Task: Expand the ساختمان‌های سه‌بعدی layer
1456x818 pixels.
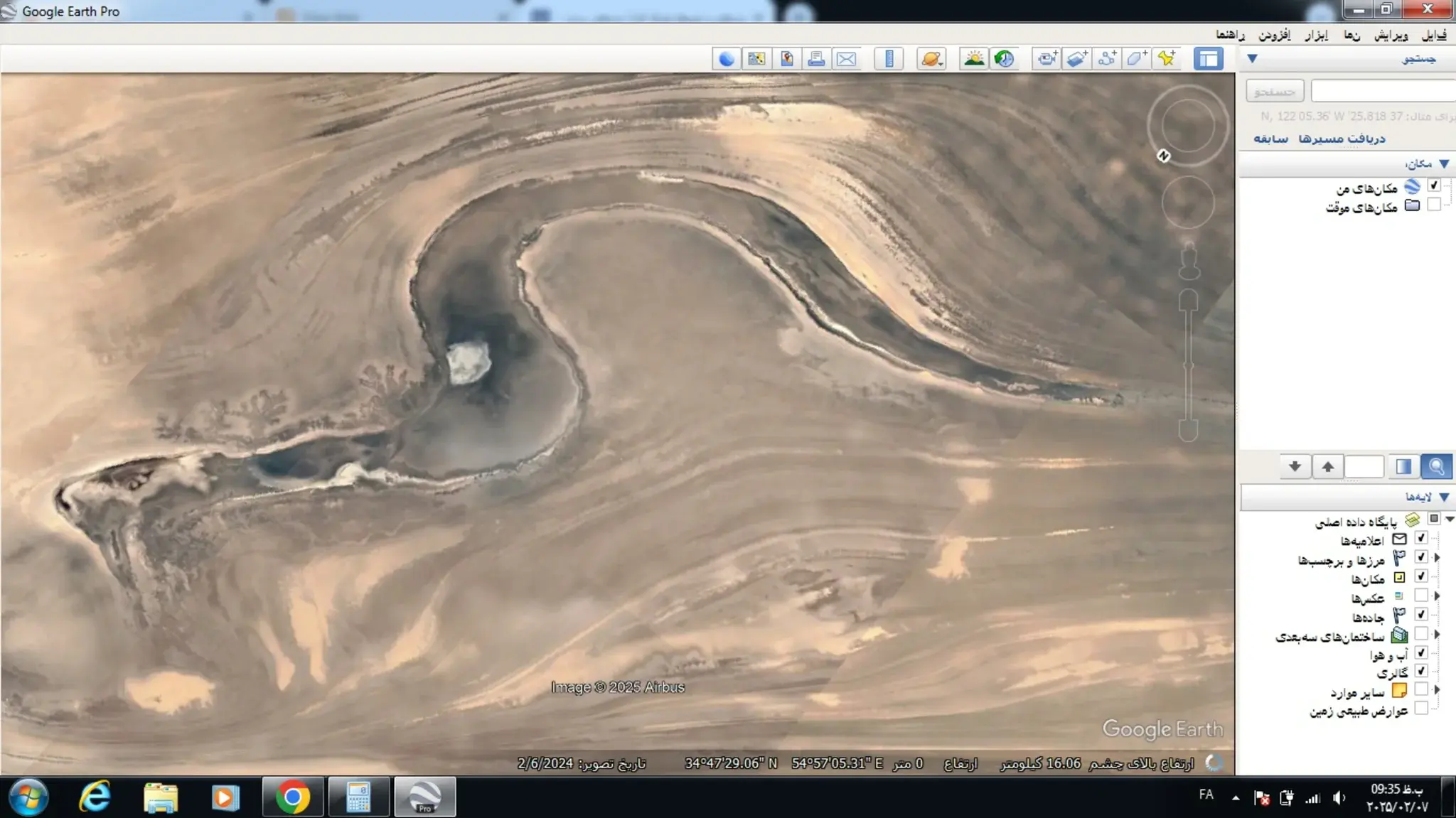Action: (x=1437, y=634)
